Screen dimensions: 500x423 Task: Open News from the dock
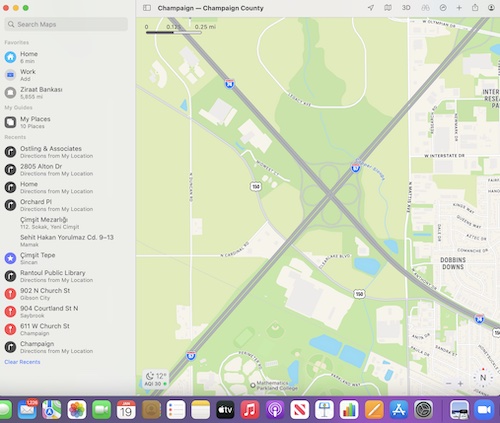pyautogui.click(x=299, y=410)
